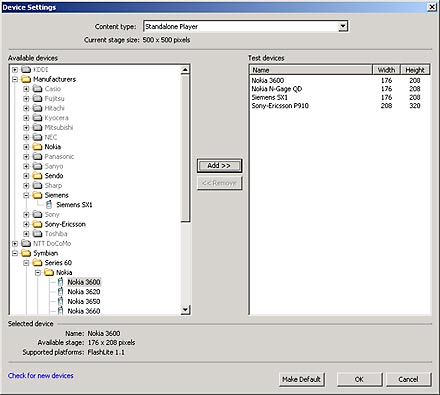Expand the Nokia manufacturer tree node
The width and height of the screenshot is (440, 395).
pos(26,147)
